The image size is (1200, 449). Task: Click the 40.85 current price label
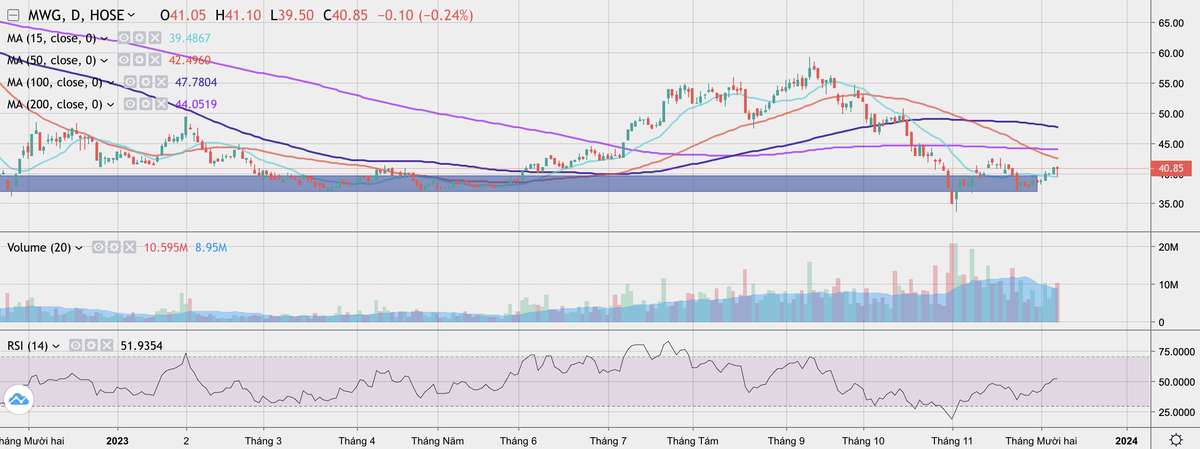click(1171, 169)
